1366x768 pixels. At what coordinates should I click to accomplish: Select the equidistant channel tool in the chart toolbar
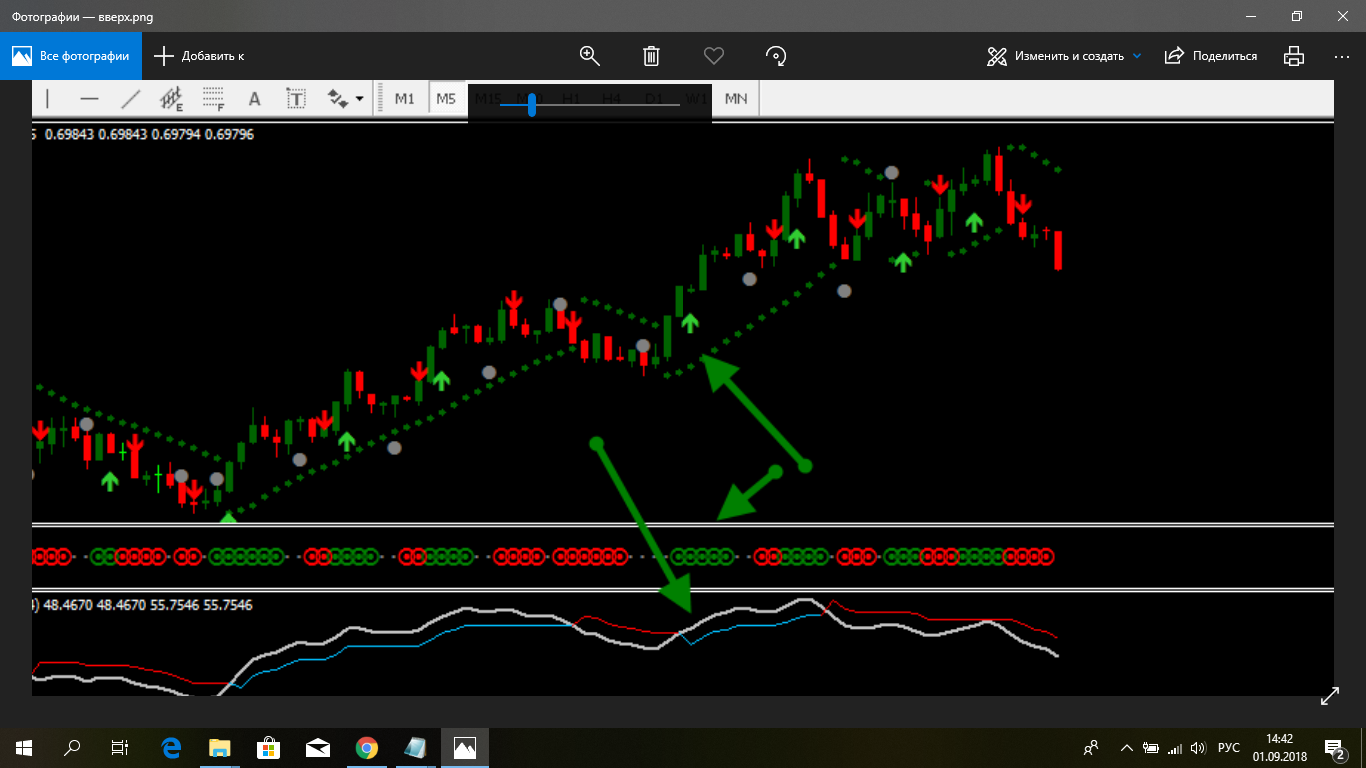[172, 99]
